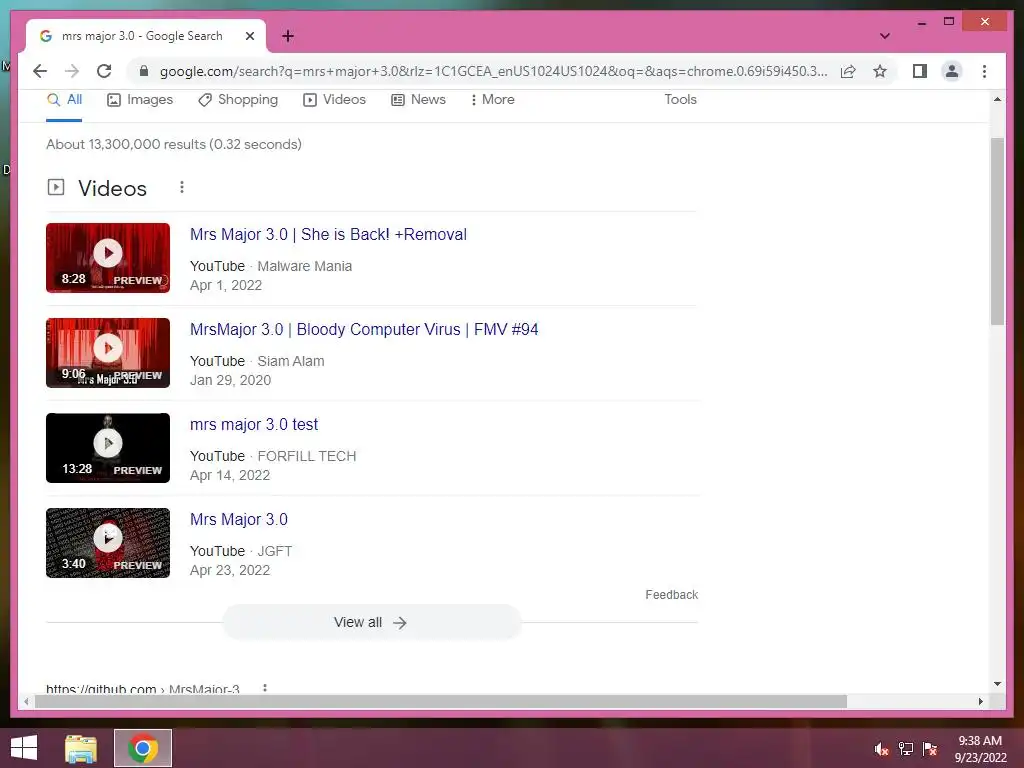Click the Feedback link
This screenshot has width=1024, height=768.
(x=671, y=595)
